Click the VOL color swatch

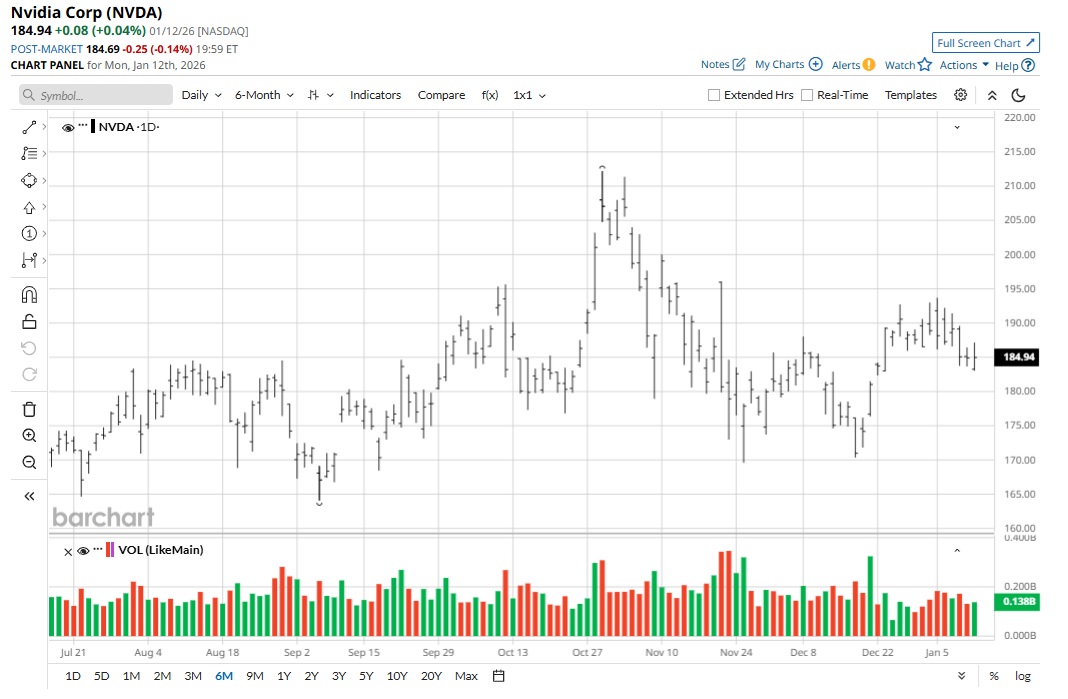110,550
